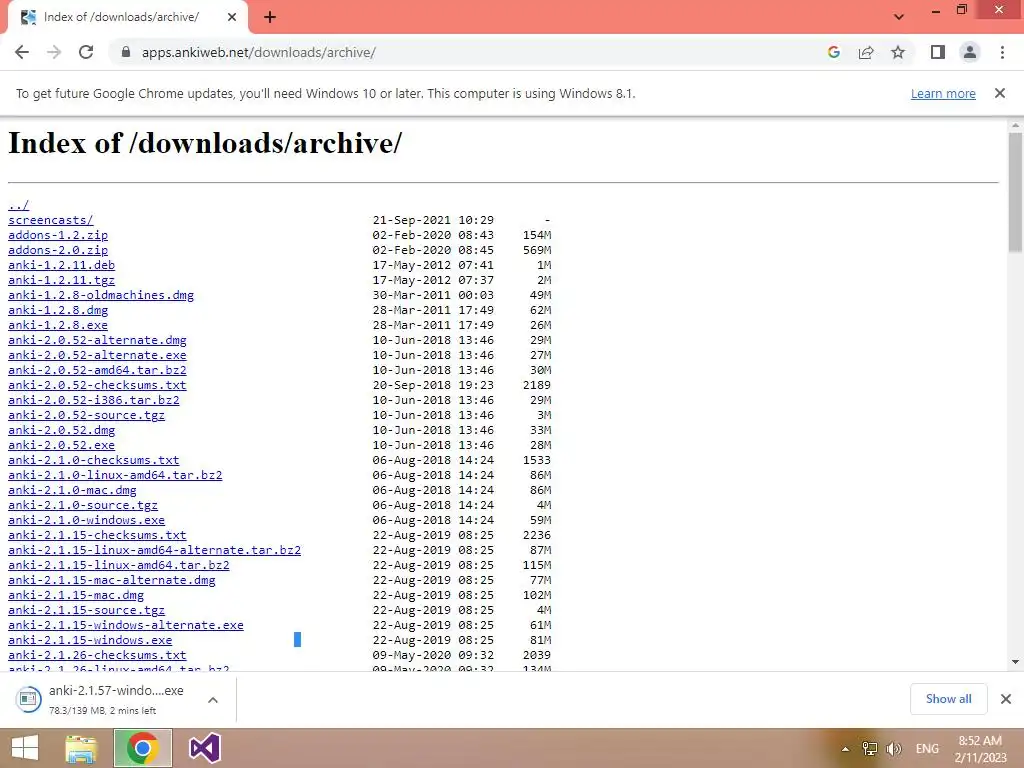This screenshot has height=768, width=1024.
Task: Click anki-2.1.0-mac.dmg link
Action: pyautogui.click(x=72, y=490)
